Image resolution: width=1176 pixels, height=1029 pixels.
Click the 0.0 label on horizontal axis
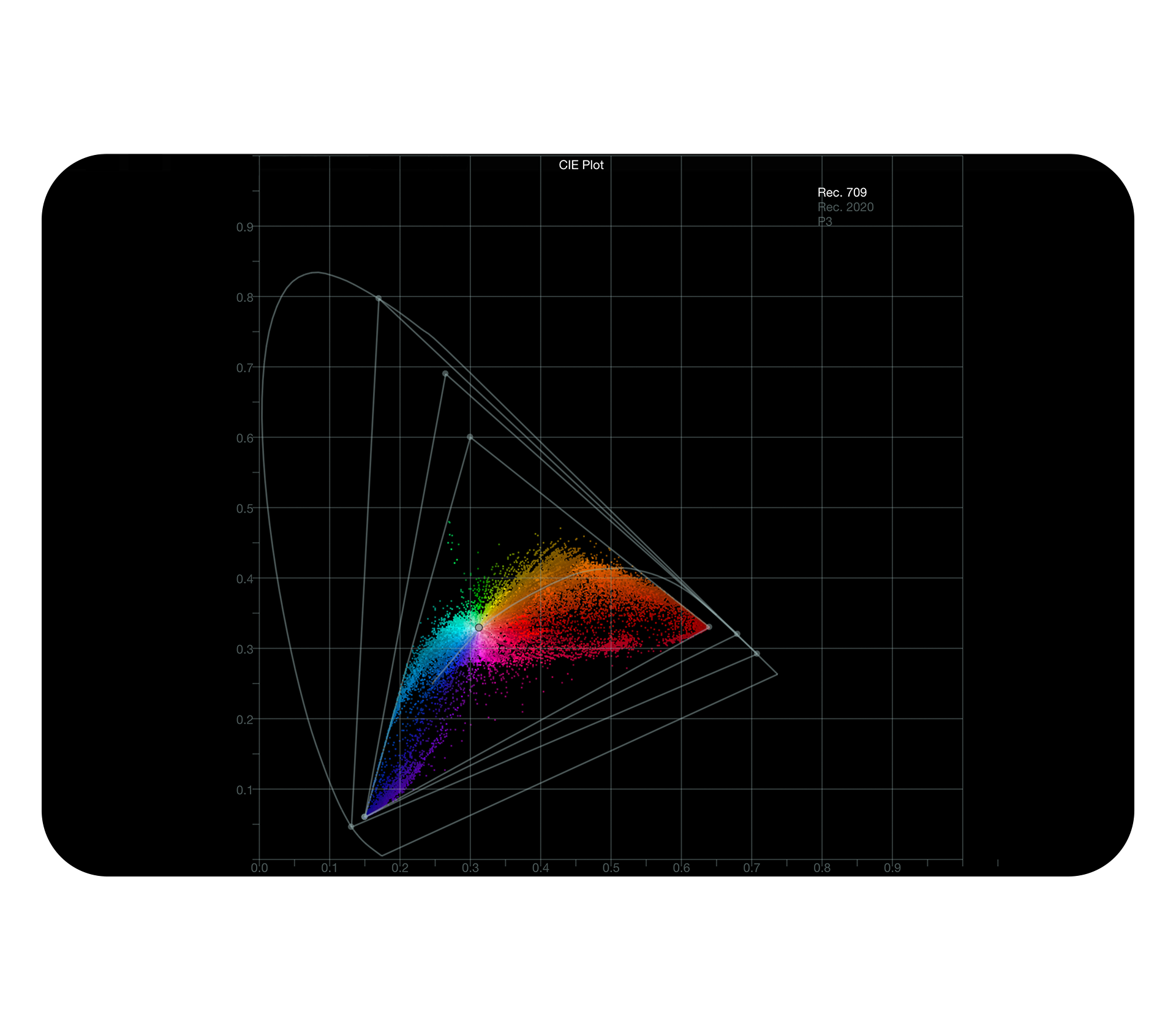point(259,868)
